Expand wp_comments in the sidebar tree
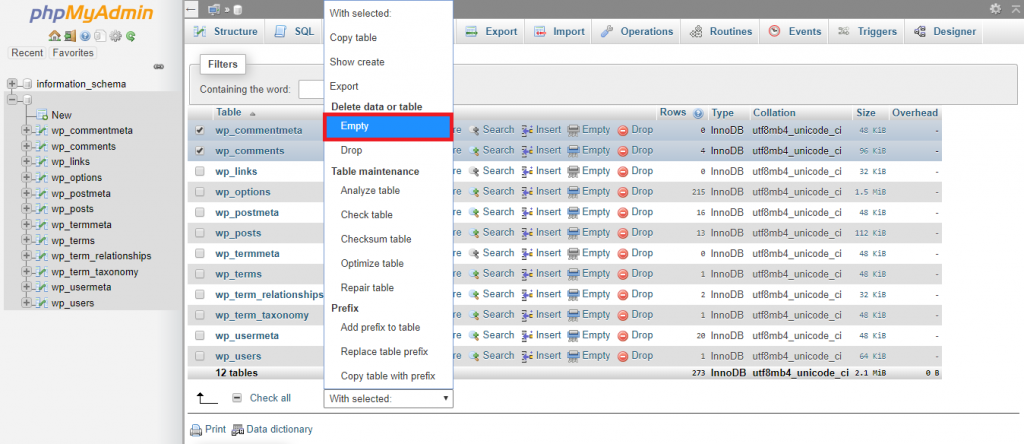The height and width of the screenshot is (444, 1024). 27,146
